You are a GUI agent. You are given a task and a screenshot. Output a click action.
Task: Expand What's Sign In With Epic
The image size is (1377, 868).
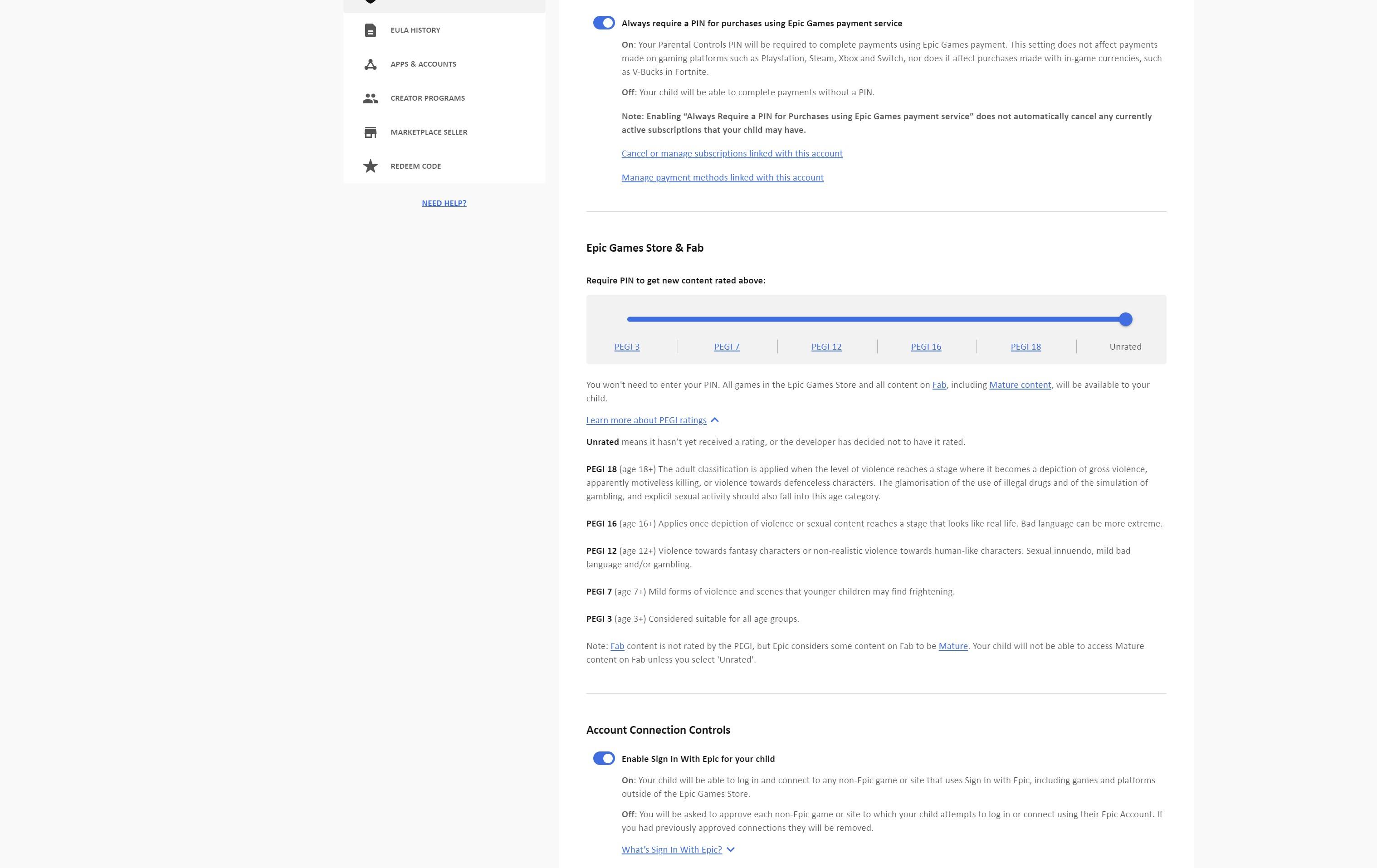(671, 850)
